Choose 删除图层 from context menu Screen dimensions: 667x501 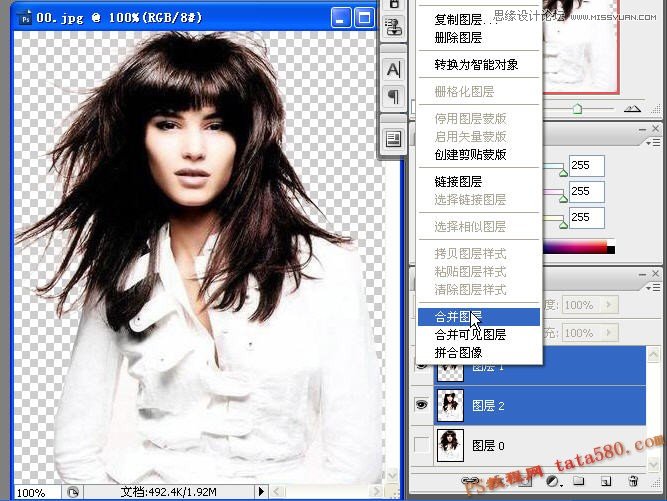(x=458, y=38)
